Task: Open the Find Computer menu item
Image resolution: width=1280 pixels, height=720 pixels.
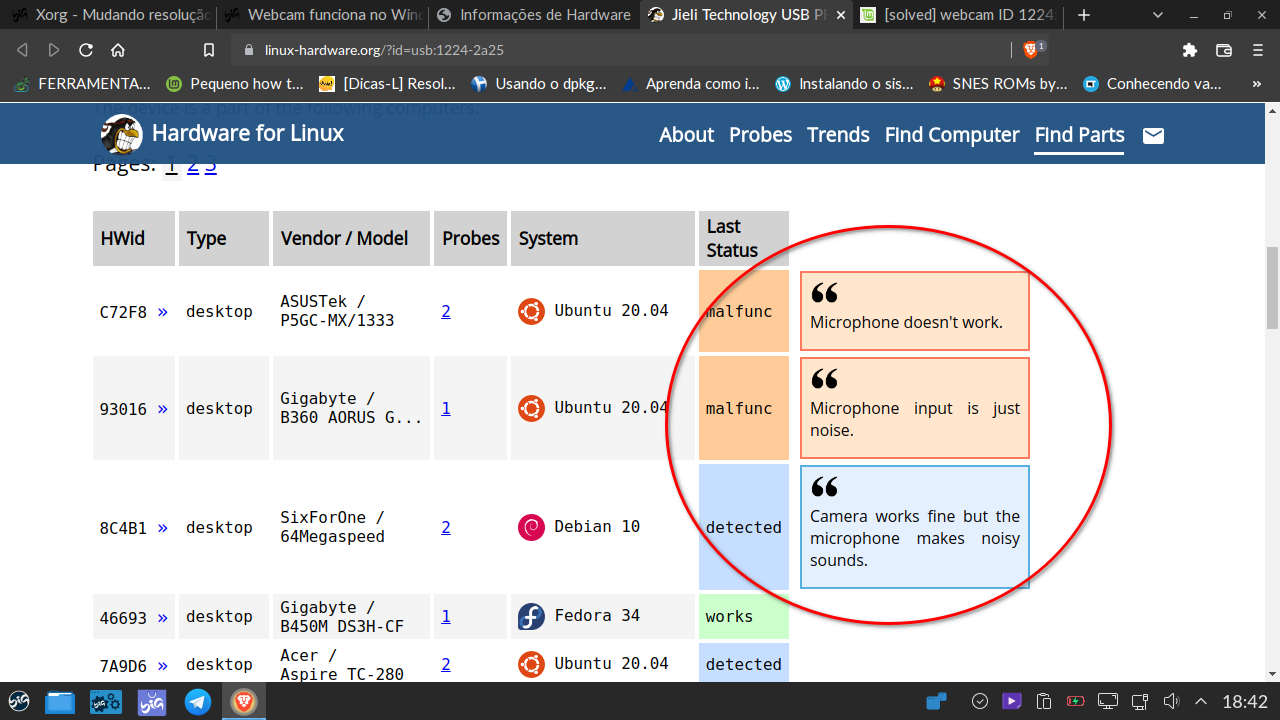Action: [x=952, y=135]
